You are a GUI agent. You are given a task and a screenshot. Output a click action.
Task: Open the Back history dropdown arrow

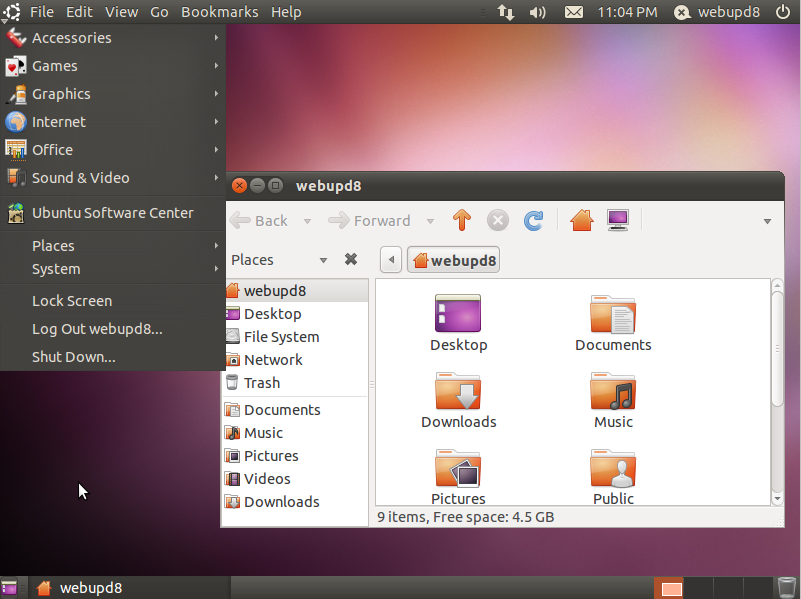pyautogui.click(x=307, y=221)
